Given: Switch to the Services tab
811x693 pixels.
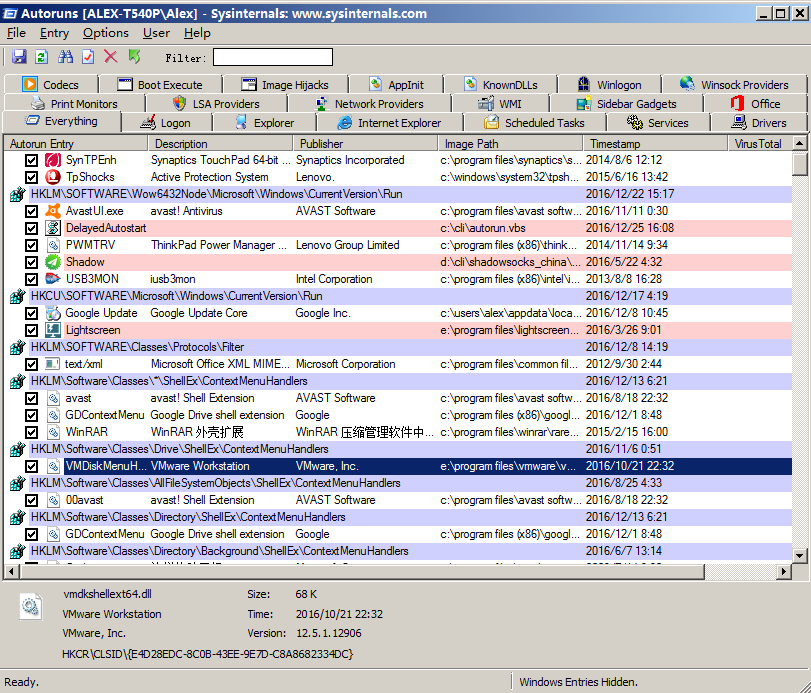Looking at the screenshot, I should [x=657, y=123].
